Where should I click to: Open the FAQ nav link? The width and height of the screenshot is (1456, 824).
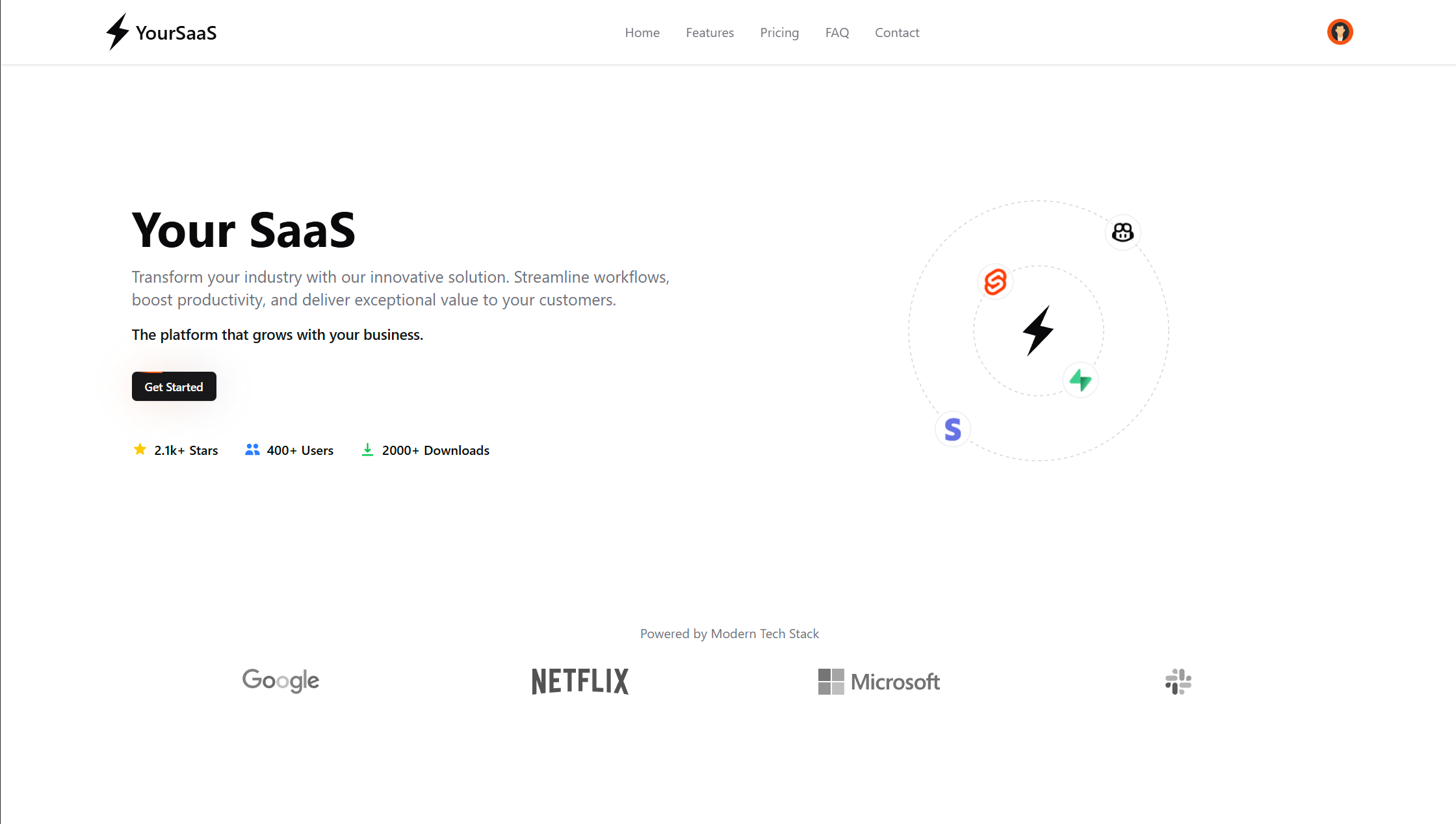[837, 32]
